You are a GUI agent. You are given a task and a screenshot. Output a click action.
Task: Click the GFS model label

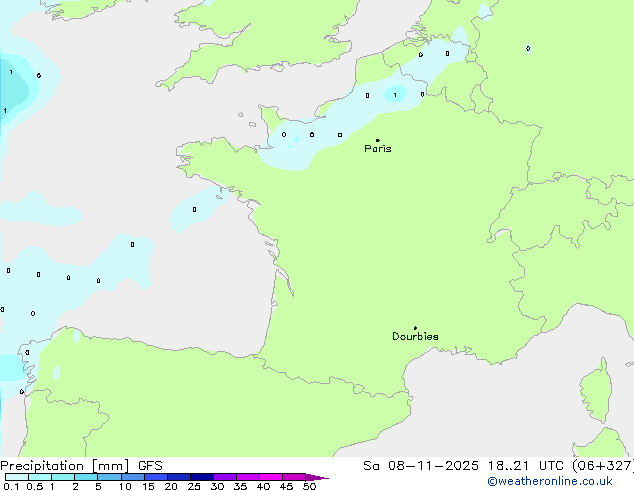pyautogui.click(x=151, y=466)
